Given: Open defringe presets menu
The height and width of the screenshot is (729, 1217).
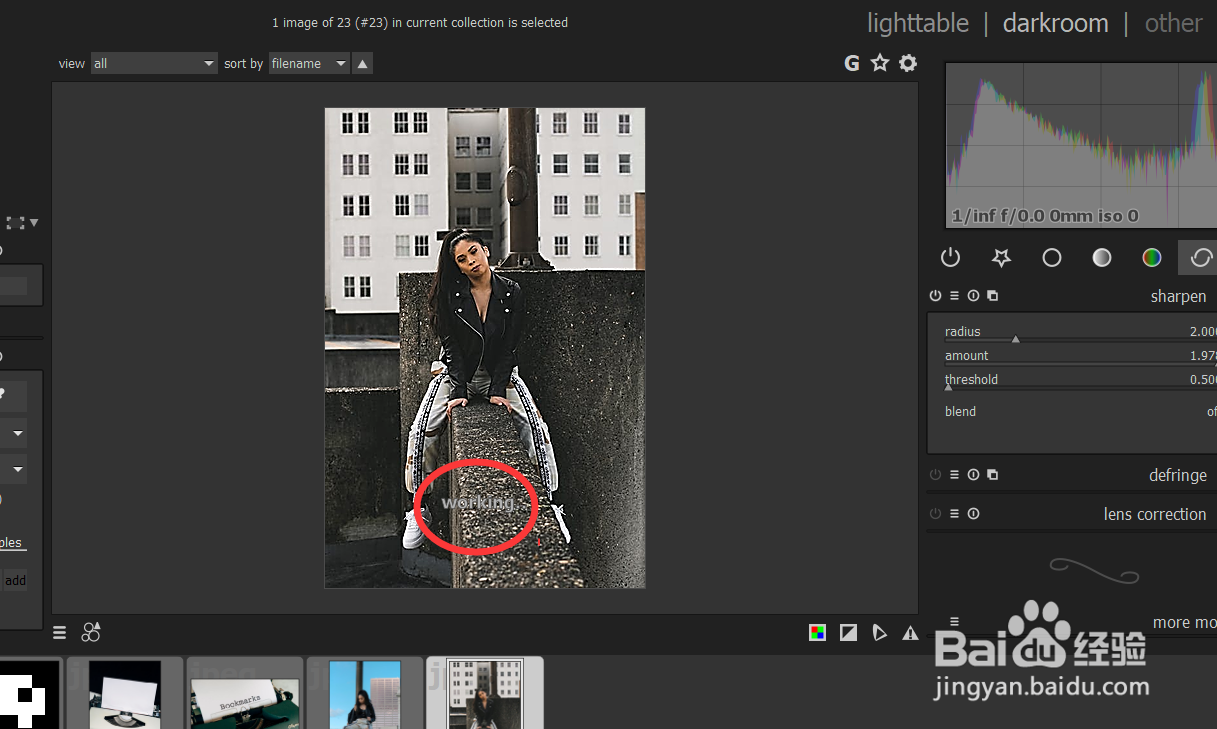Looking at the screenshot, I should pyautogui.click(x=954, y=475).
